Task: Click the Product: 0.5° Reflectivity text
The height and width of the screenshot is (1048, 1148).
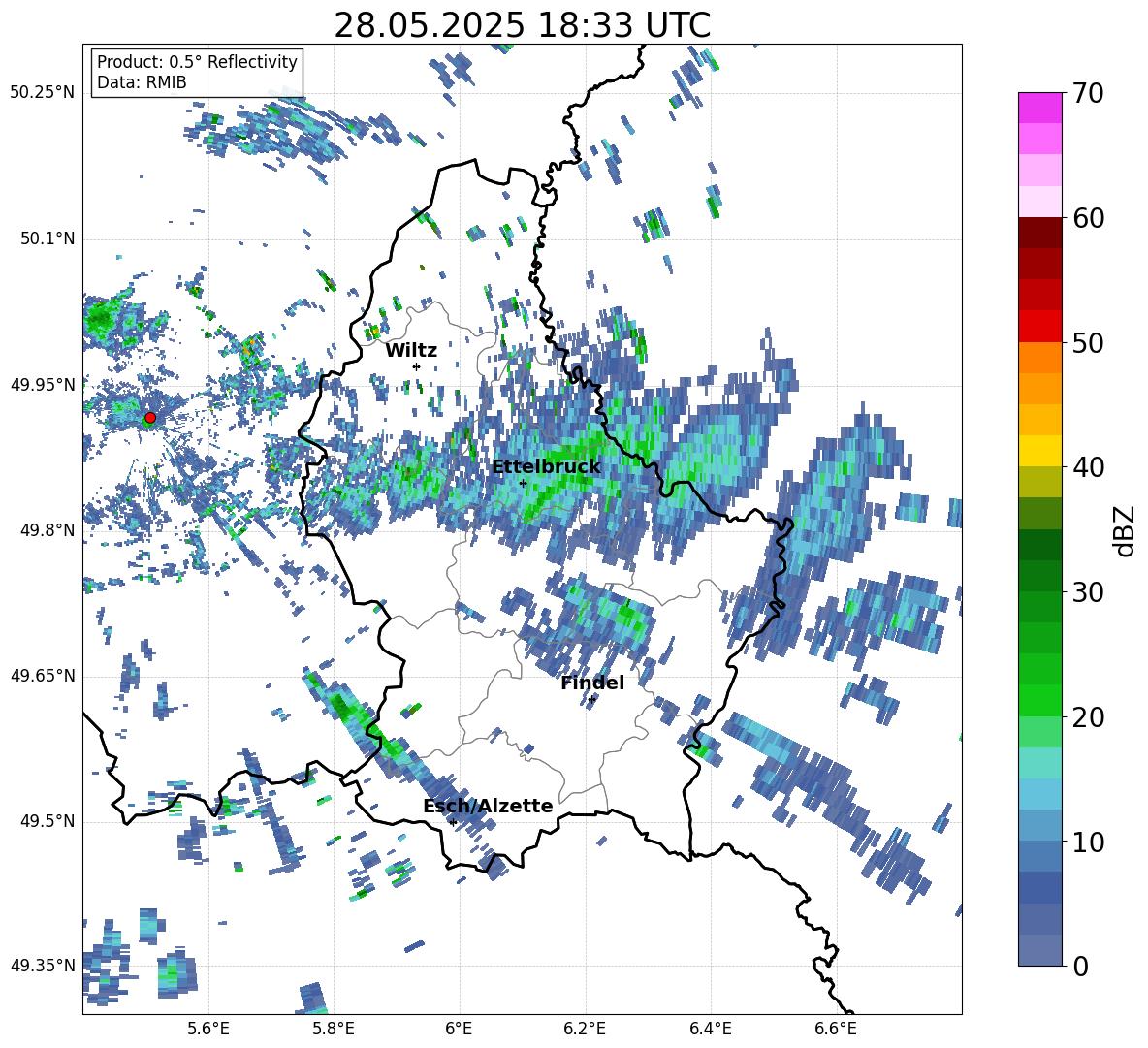Action: (197, 62)
